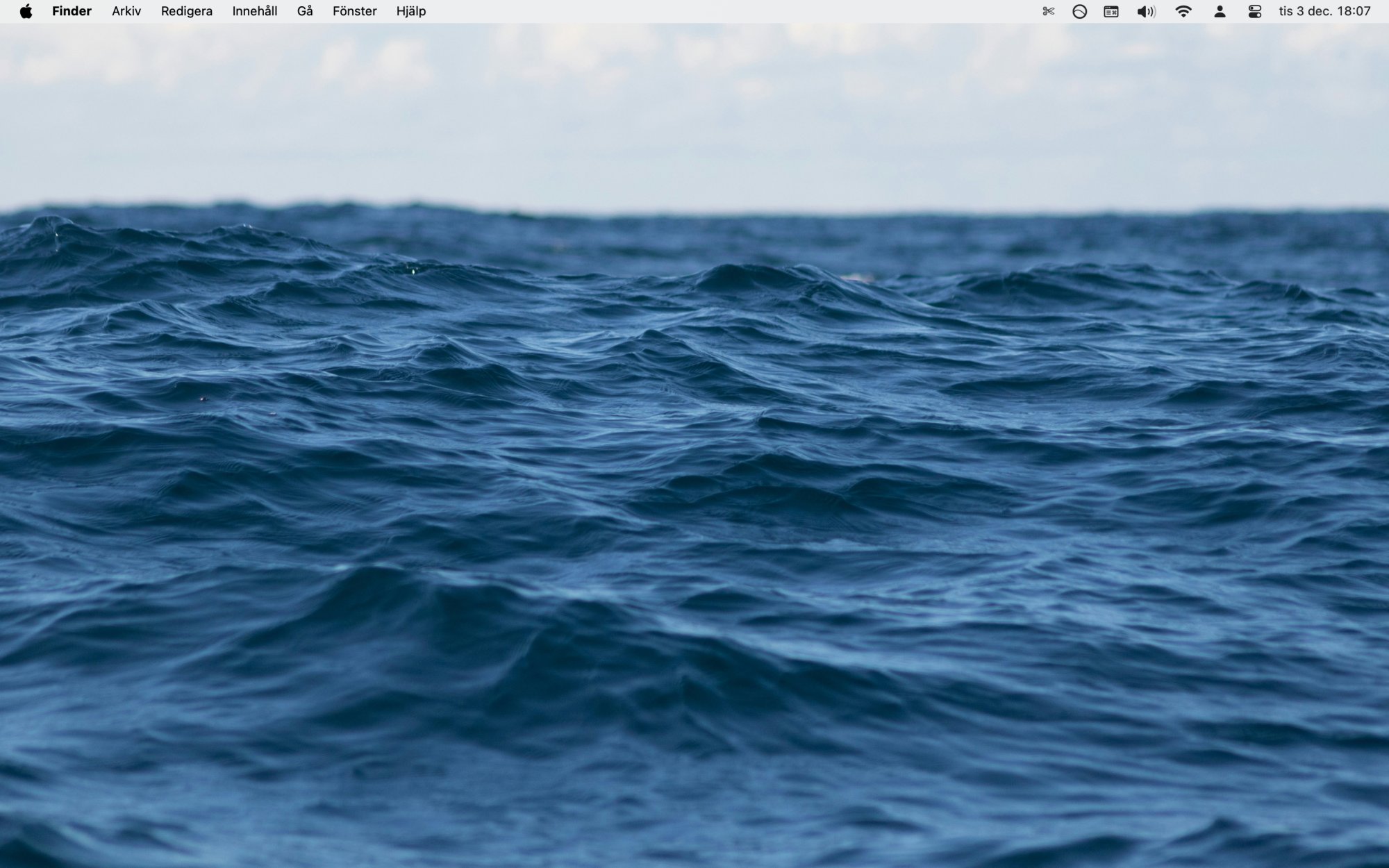Click the scissors menu bar icon

point(1048,11)
